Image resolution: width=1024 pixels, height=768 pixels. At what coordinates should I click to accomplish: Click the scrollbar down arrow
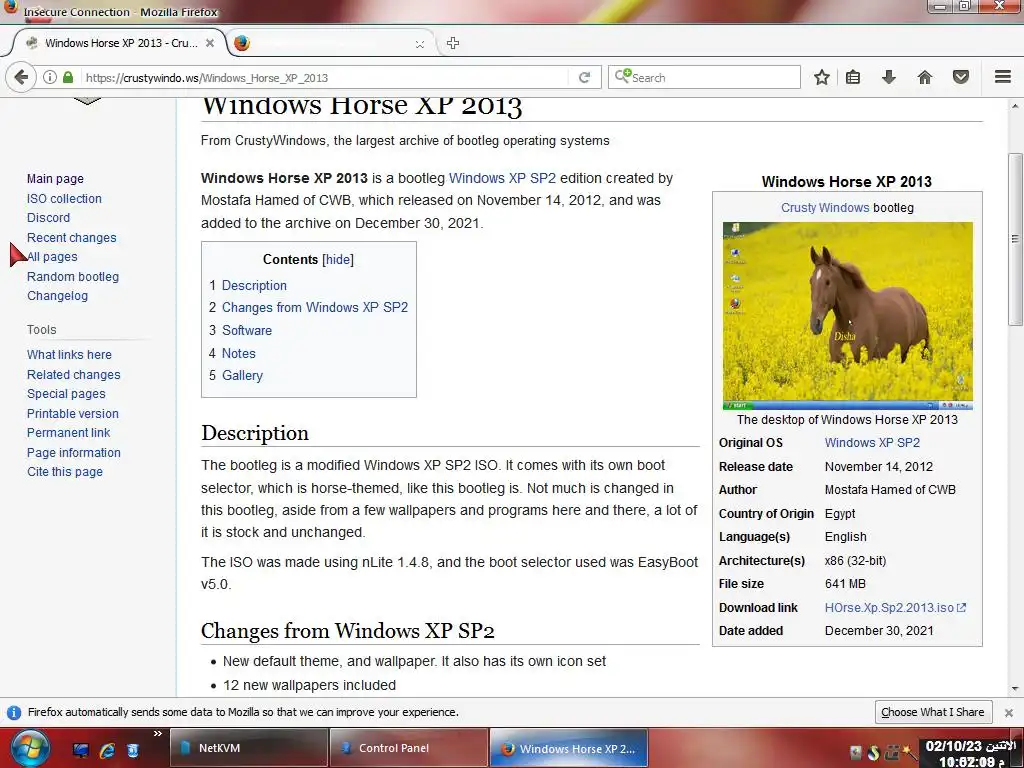click(x=1015, y=688)
